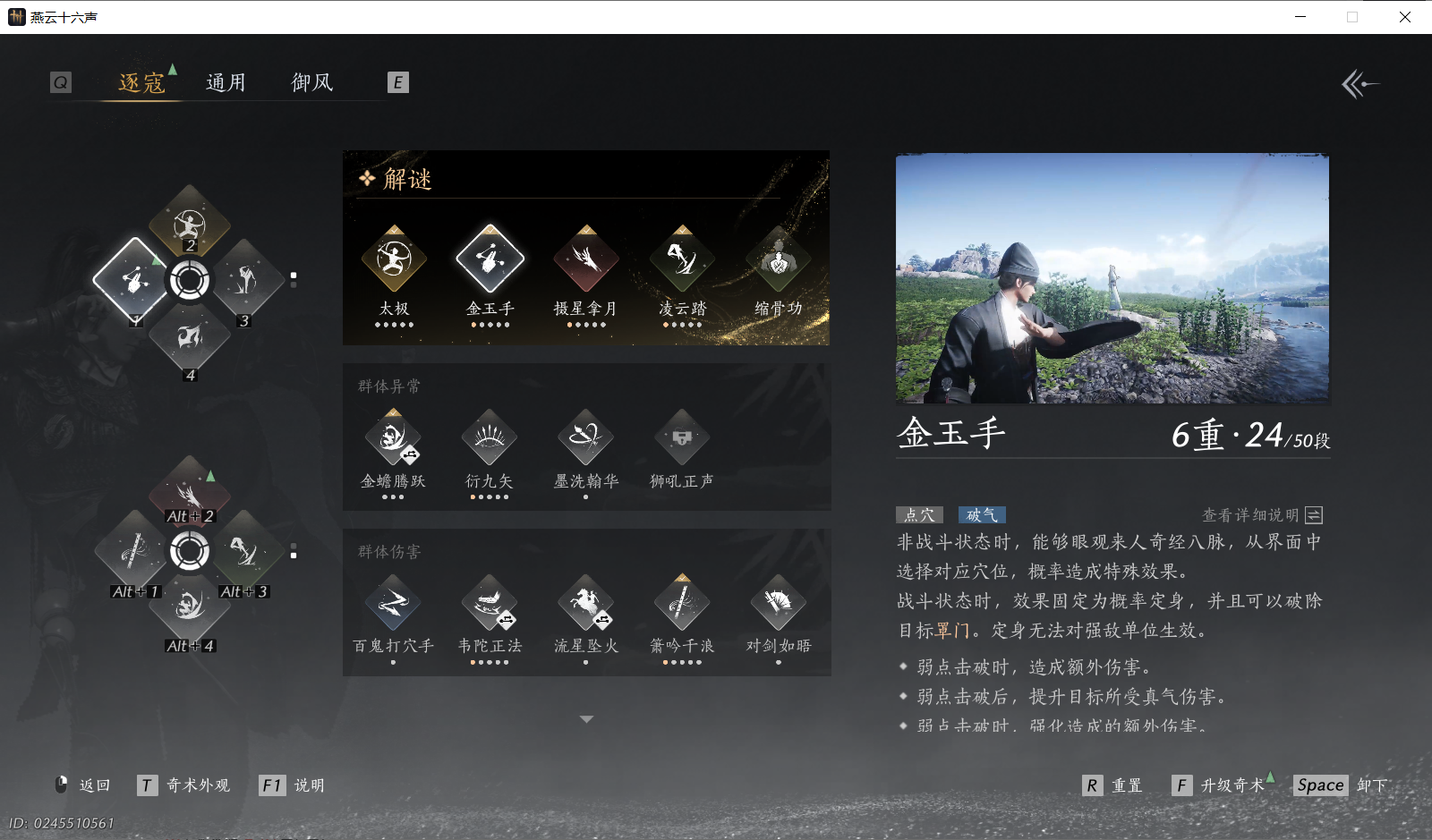
Task: Pick the 凌云踏 skill icon
Action: click(682, 259)
